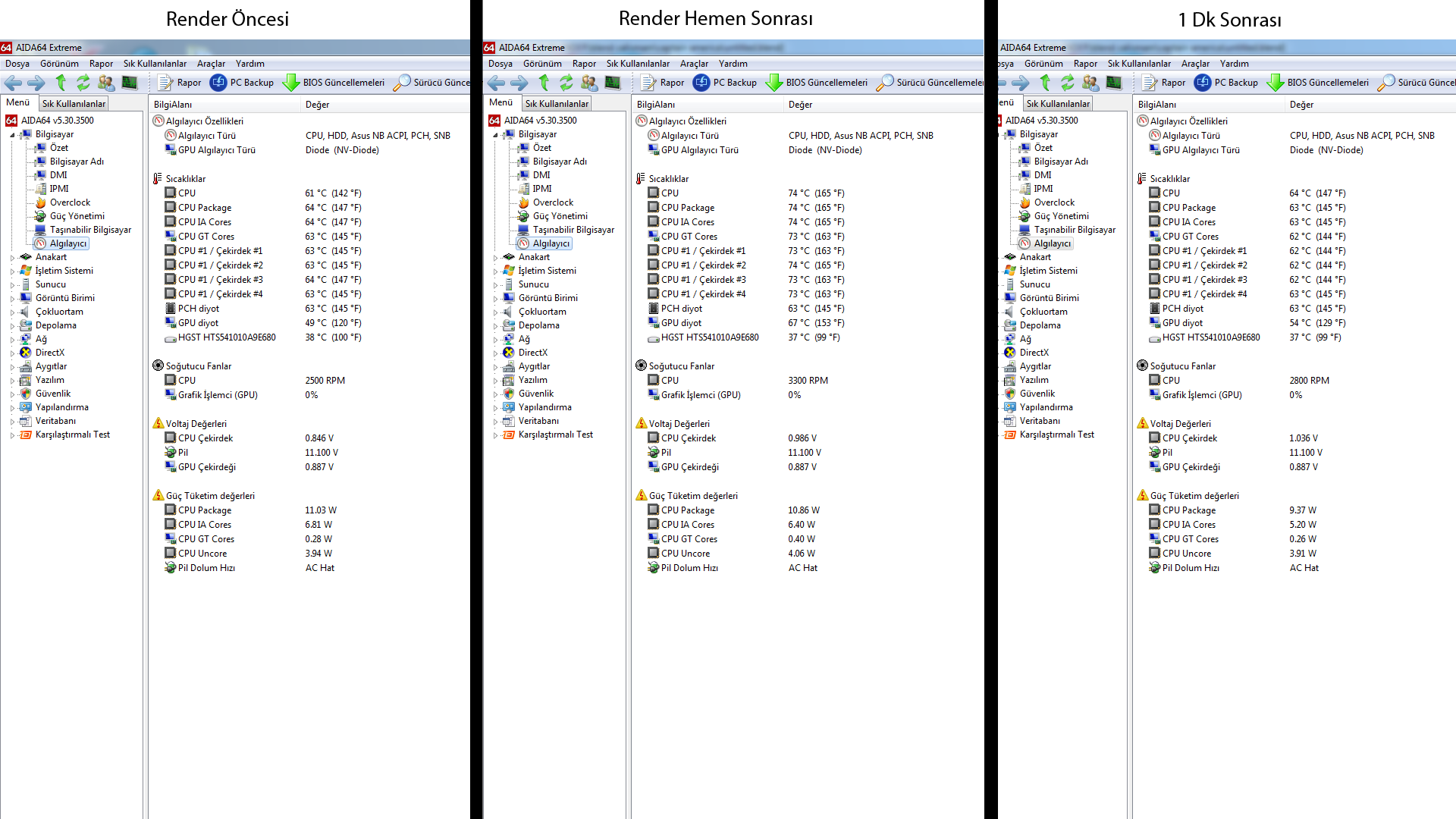Expand İşletim Sistemi node in Render Öncesi tree
This screenshot has height=819, width=1456.
pyautogui.click(x=12, y=271)
